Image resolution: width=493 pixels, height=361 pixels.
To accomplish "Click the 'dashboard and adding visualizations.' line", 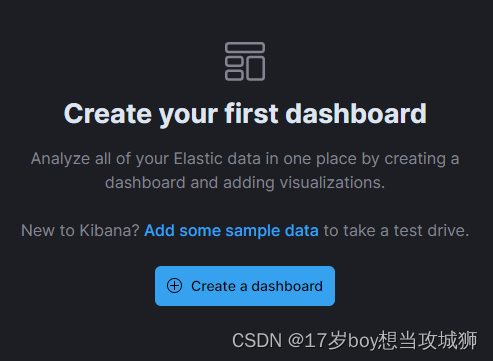I will coord(245,183).
